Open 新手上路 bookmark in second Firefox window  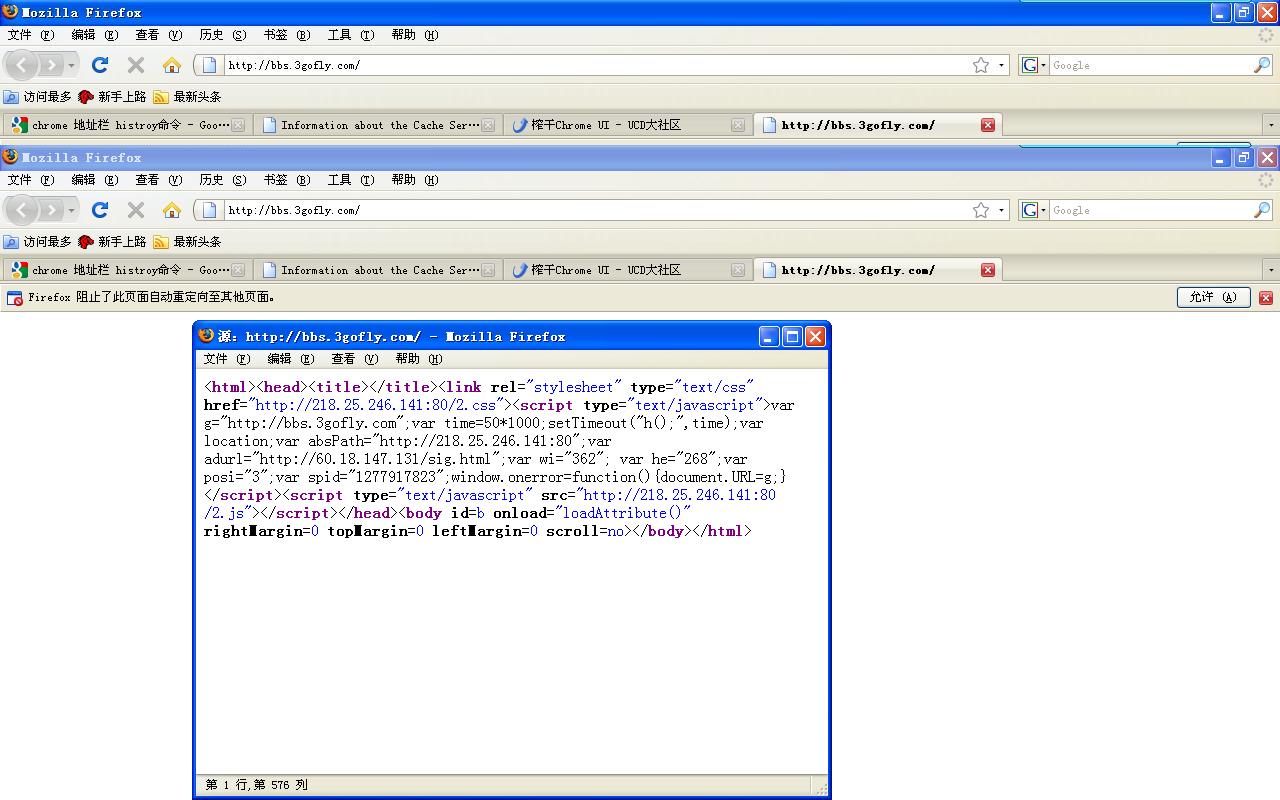[x=112, y=242]
